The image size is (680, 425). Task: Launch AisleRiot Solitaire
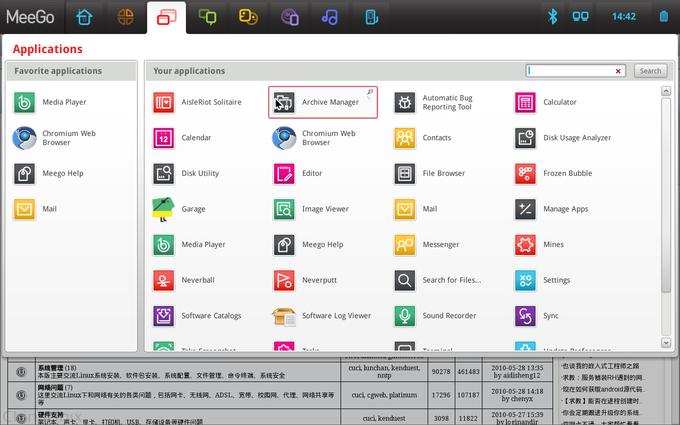point(164,102)
